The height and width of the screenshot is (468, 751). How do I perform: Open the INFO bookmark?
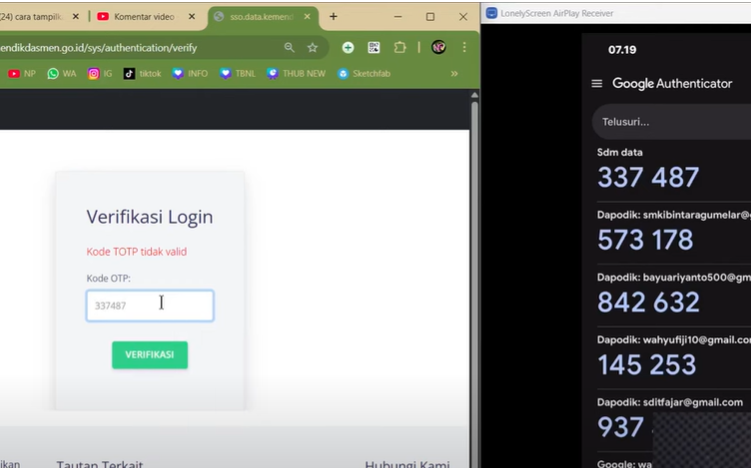click(190, 73)
